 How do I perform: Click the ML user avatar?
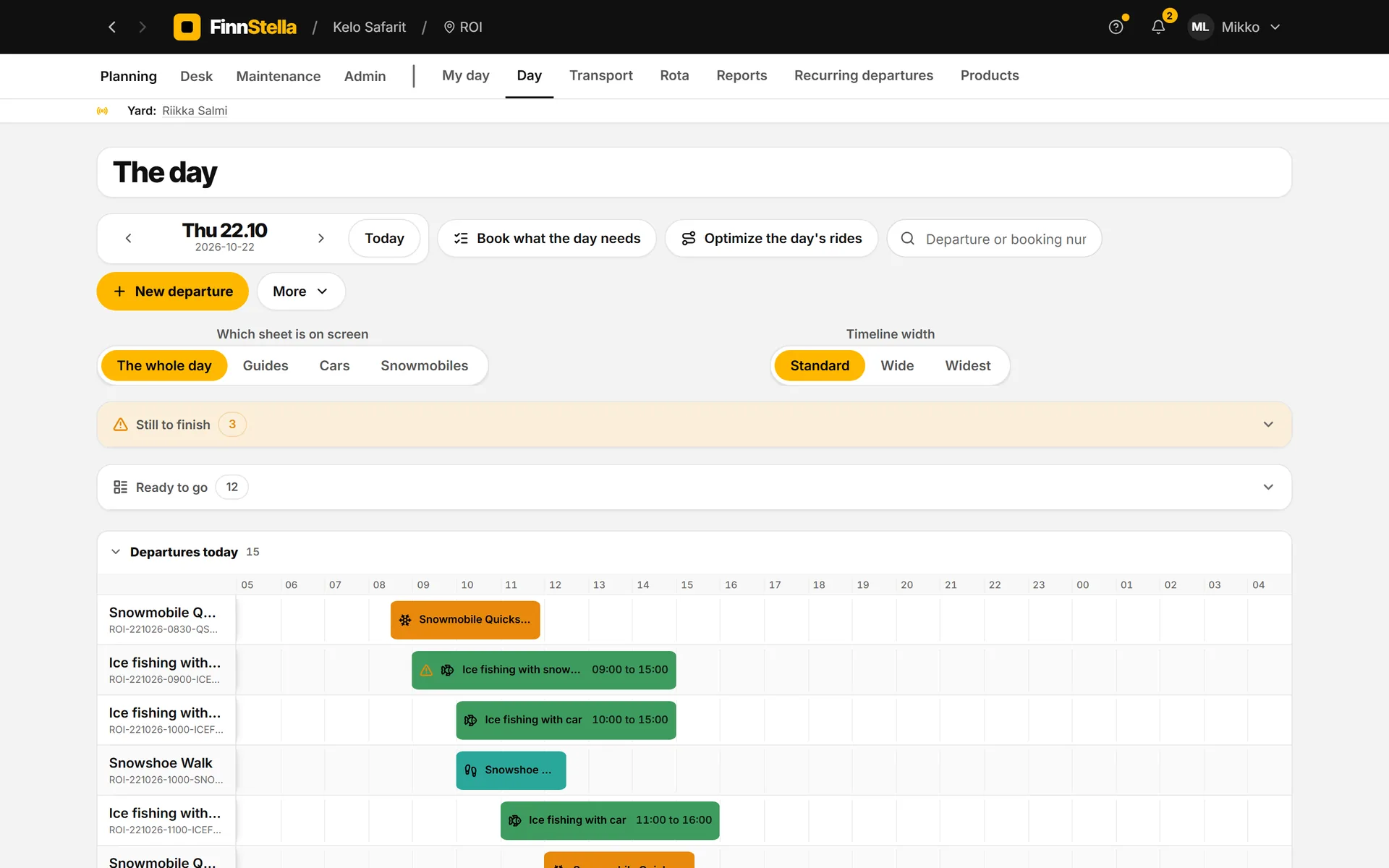[x=1200, y=27]
